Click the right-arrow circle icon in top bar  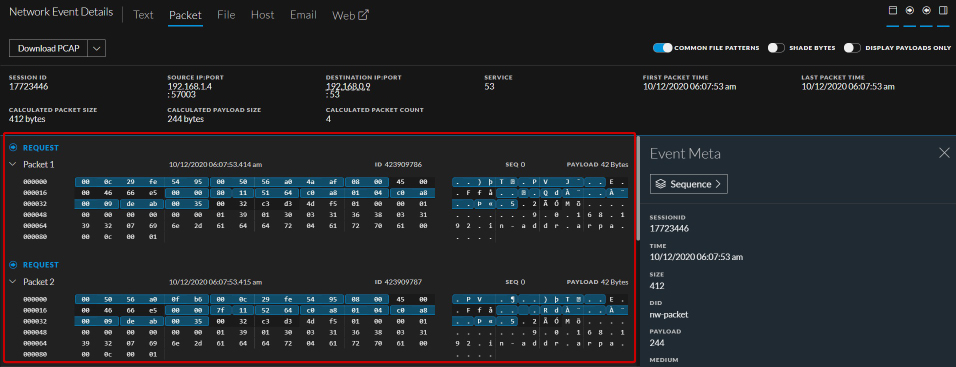(x=910, y=10)
